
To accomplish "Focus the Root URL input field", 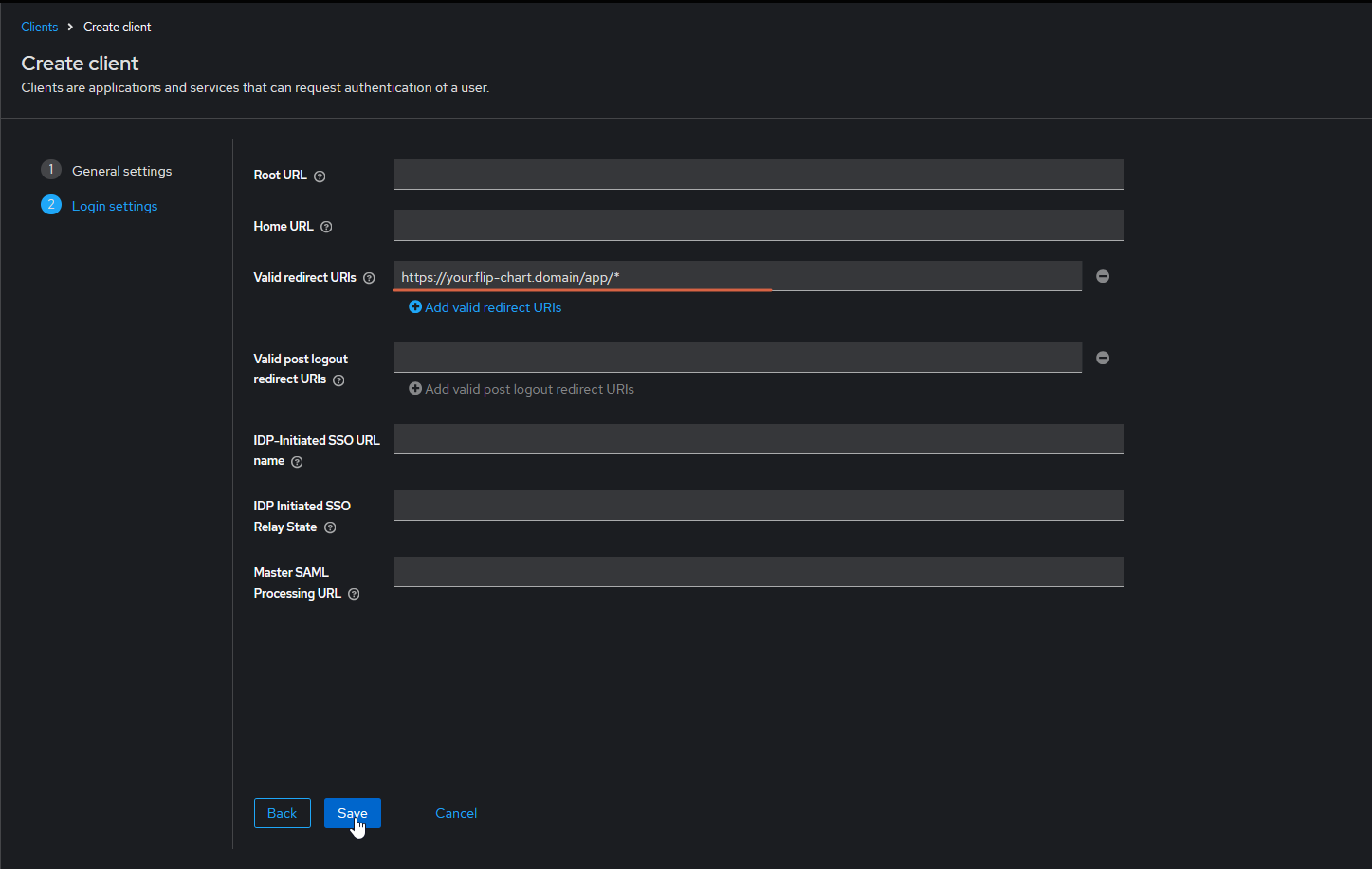I will 759,175.
